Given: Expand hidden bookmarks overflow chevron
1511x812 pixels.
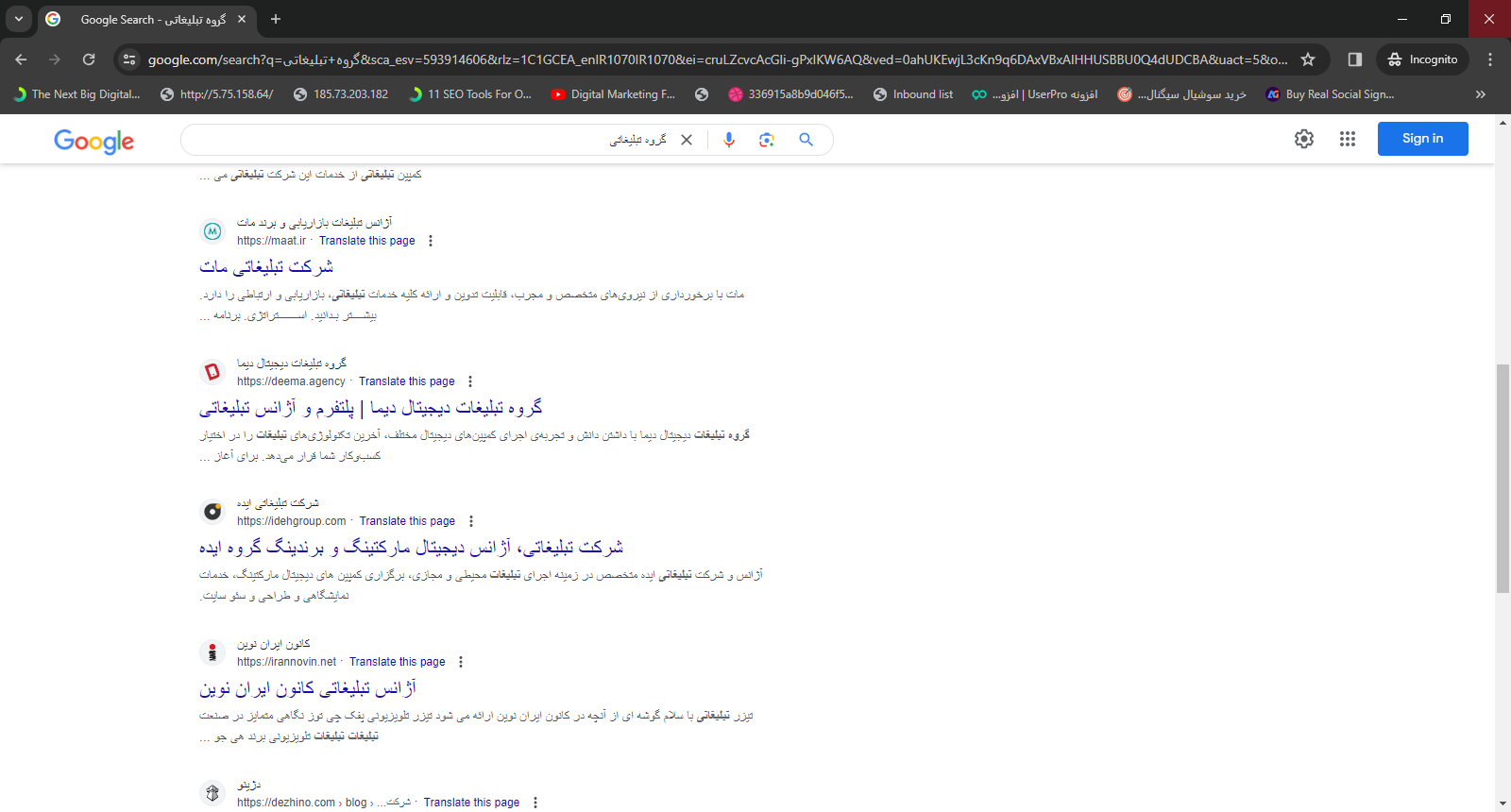Looking at the screenshot, I should point(1480,94).
